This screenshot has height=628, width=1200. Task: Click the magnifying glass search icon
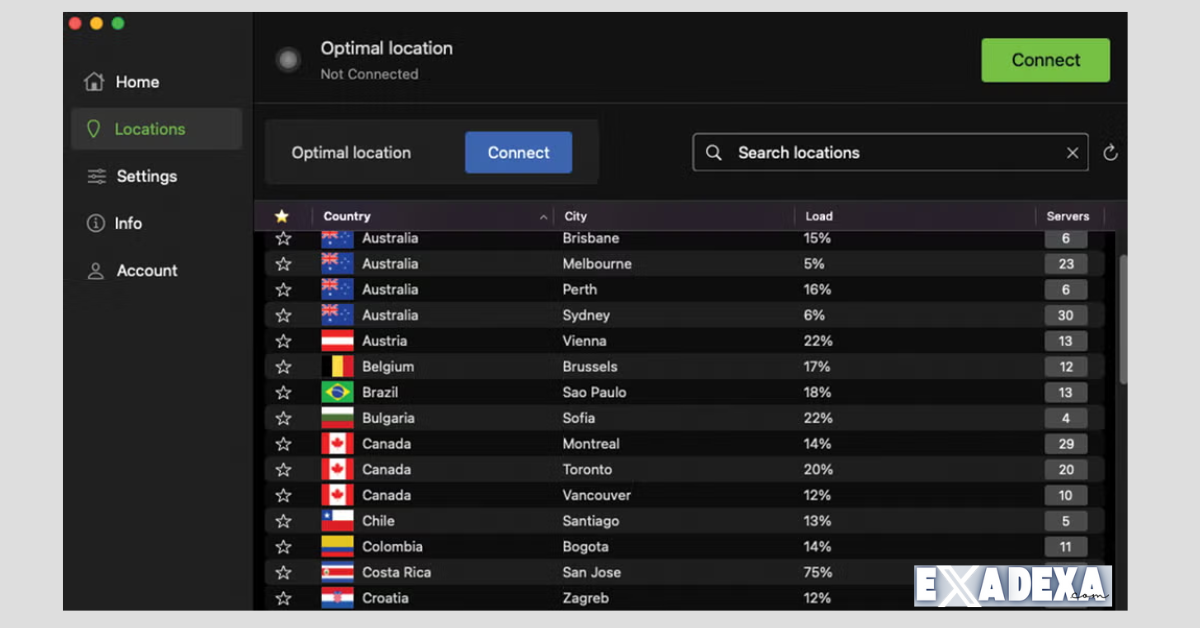tap(713, 152)
